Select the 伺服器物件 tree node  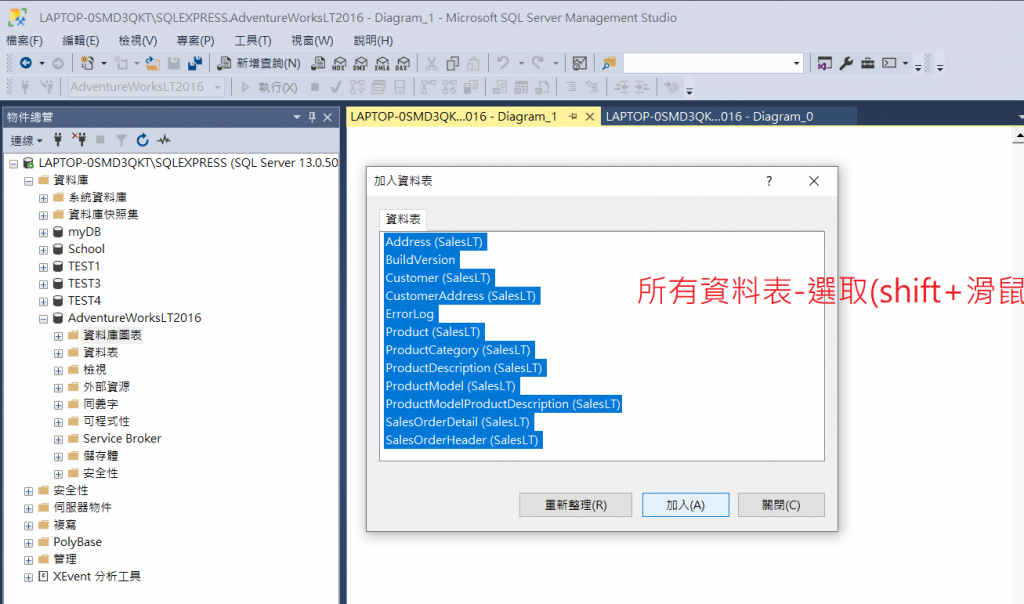(82, 507)
